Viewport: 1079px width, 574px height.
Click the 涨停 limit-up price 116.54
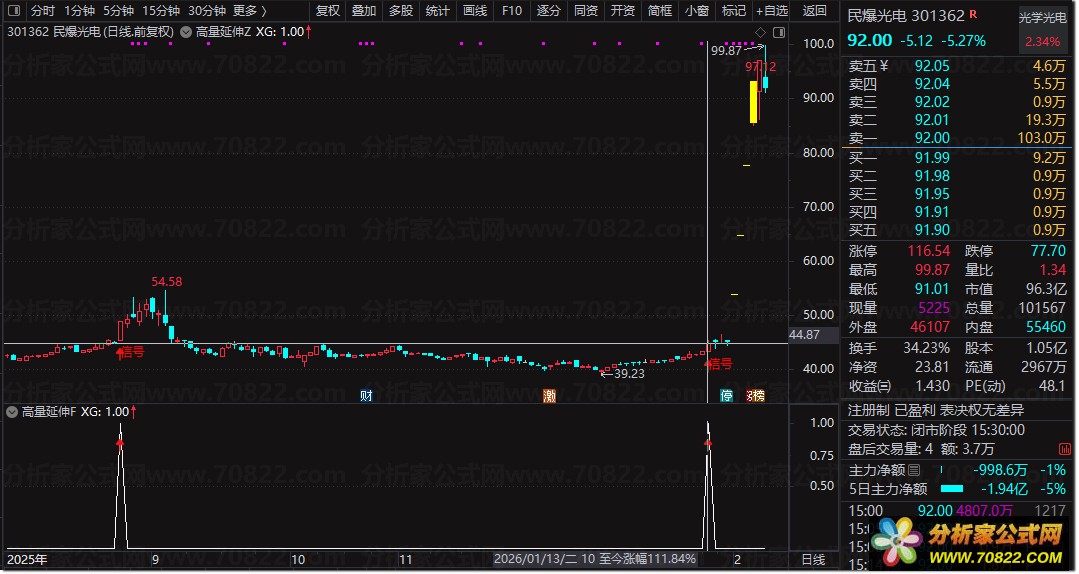tap(928, 251)
